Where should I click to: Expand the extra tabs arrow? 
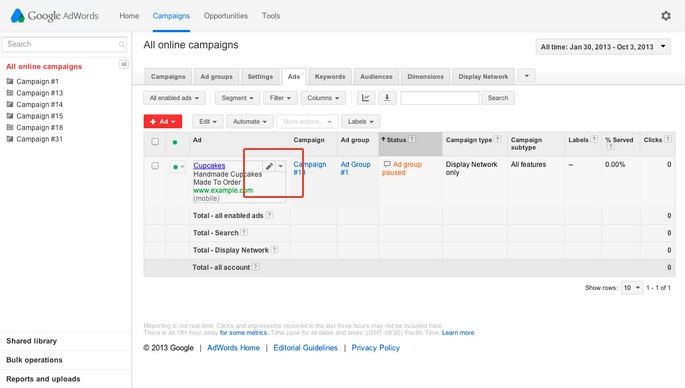526,76
